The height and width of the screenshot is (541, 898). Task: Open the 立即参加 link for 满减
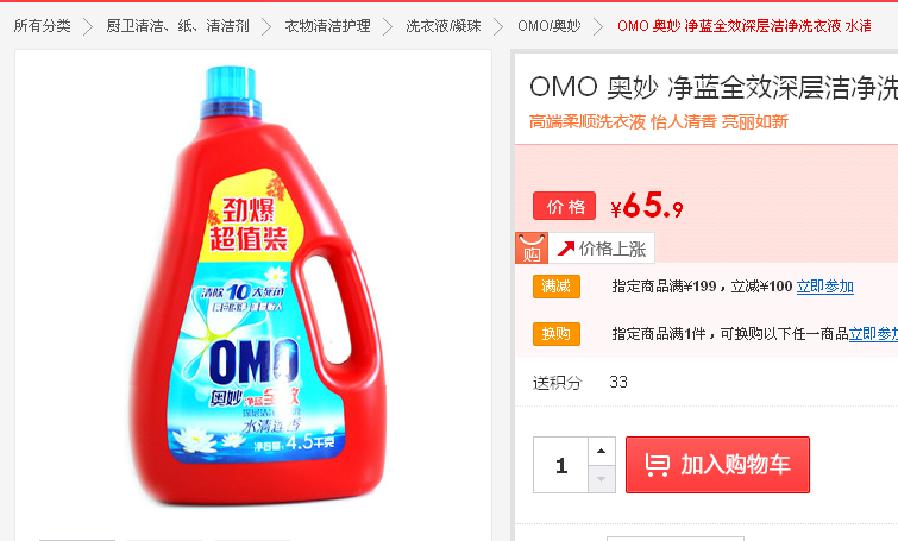pyautogui.click(x=825, y=286)
